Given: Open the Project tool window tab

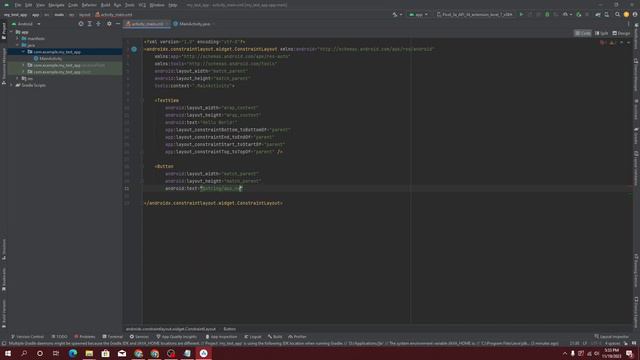Looking at the screenshot, I should click(4, 31).
